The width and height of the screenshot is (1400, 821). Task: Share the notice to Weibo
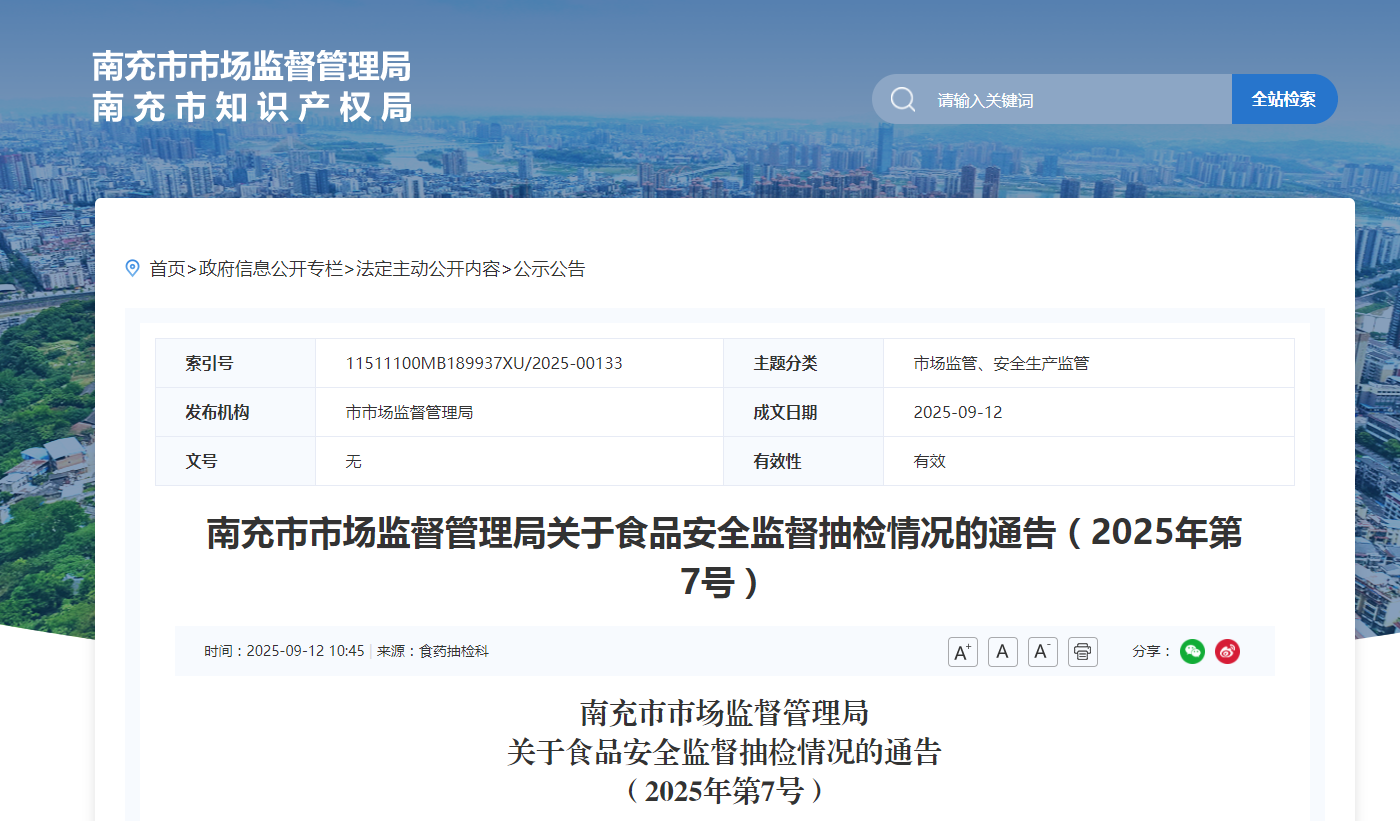1227,651
